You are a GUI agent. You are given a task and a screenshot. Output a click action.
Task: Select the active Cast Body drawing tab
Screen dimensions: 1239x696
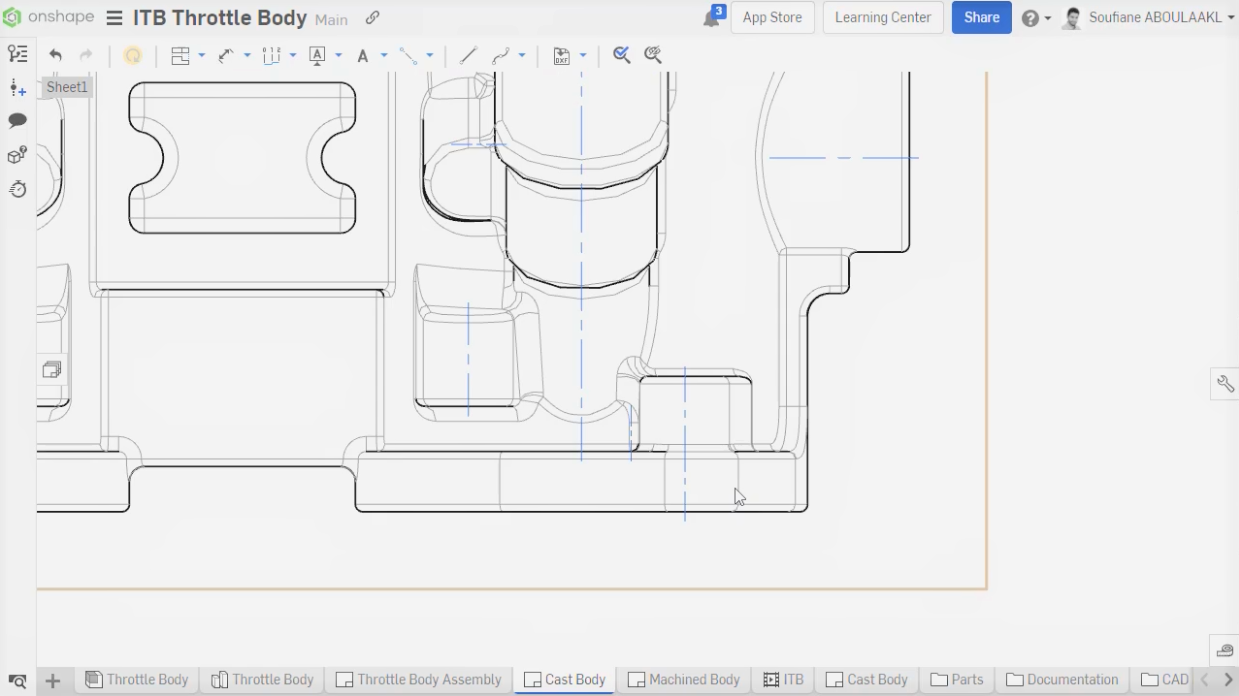pyautogui.click(x=565, y=680)
